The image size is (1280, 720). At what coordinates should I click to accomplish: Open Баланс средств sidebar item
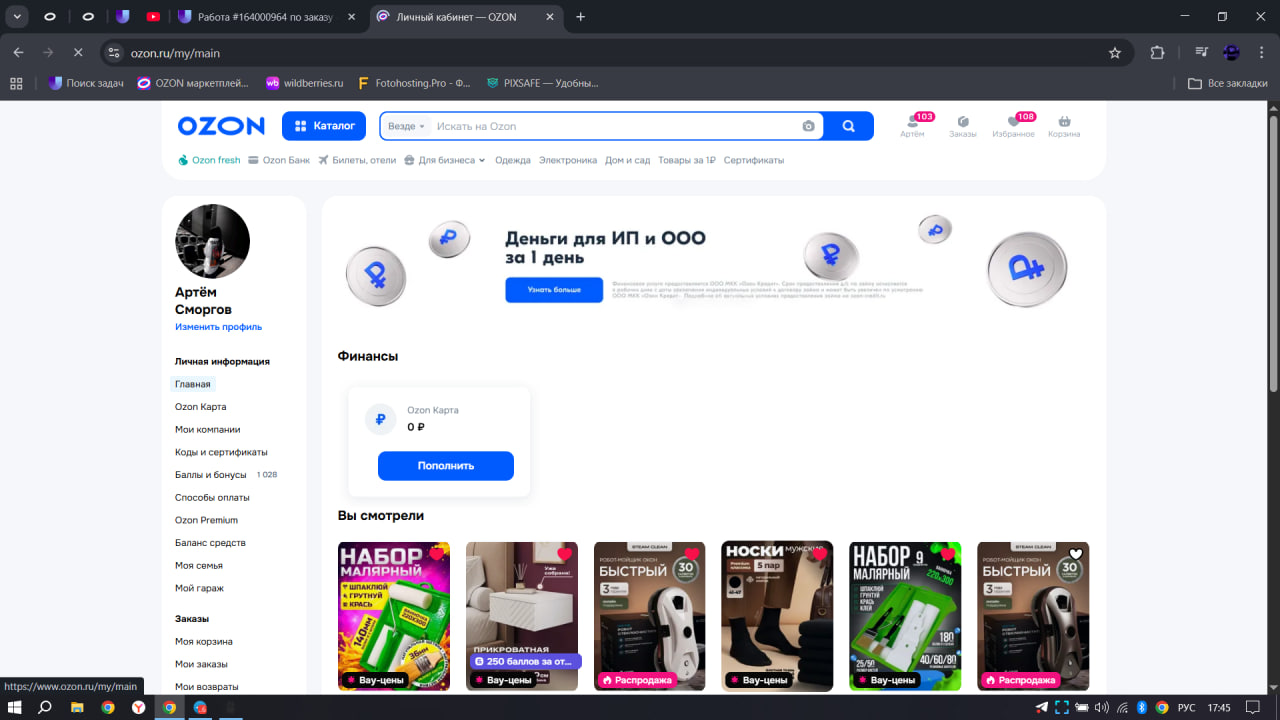click(210, 543)
